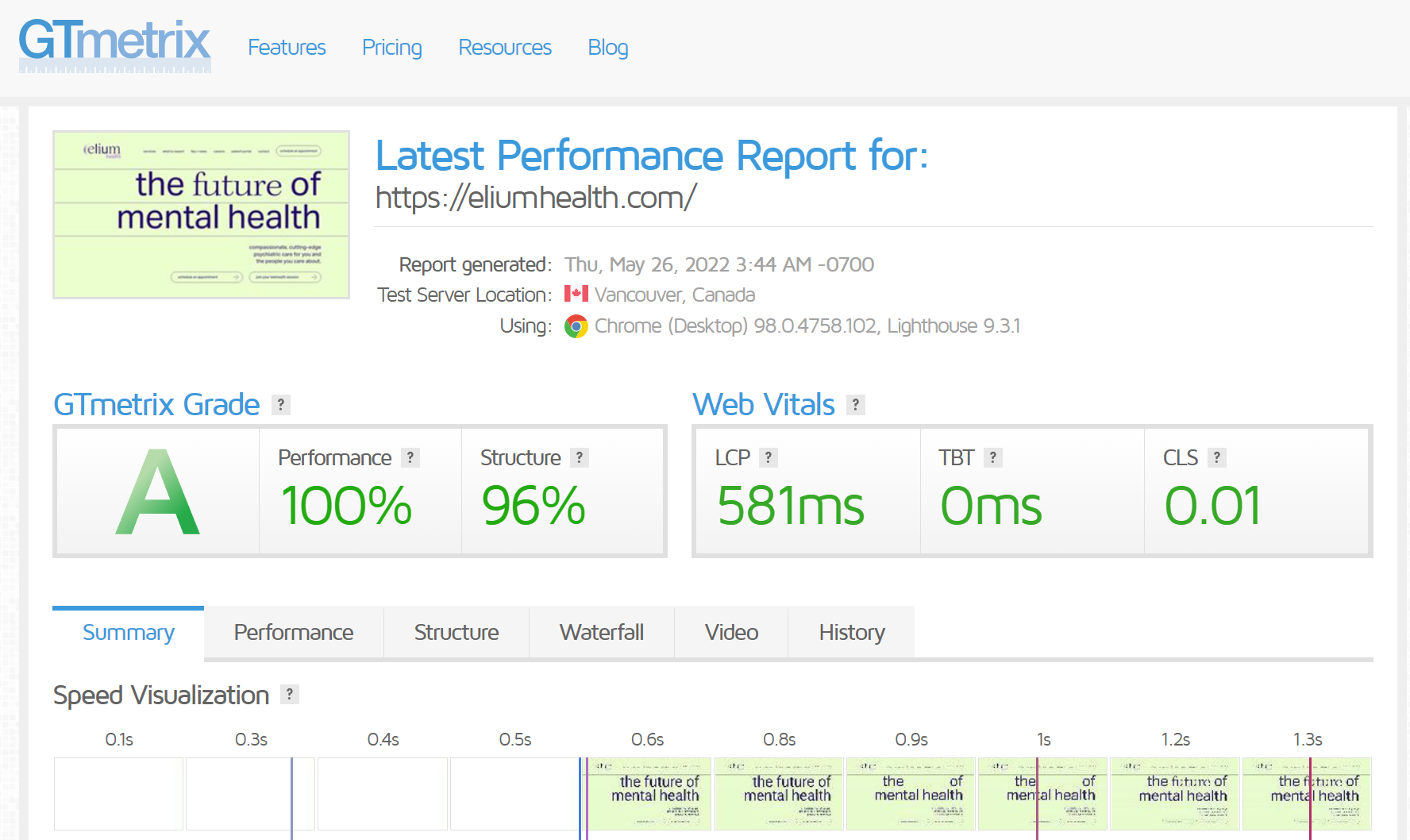Screen dimensions: 1410x840
Task: Click the Latest Performance Report for heading
Action: (652, 156)
